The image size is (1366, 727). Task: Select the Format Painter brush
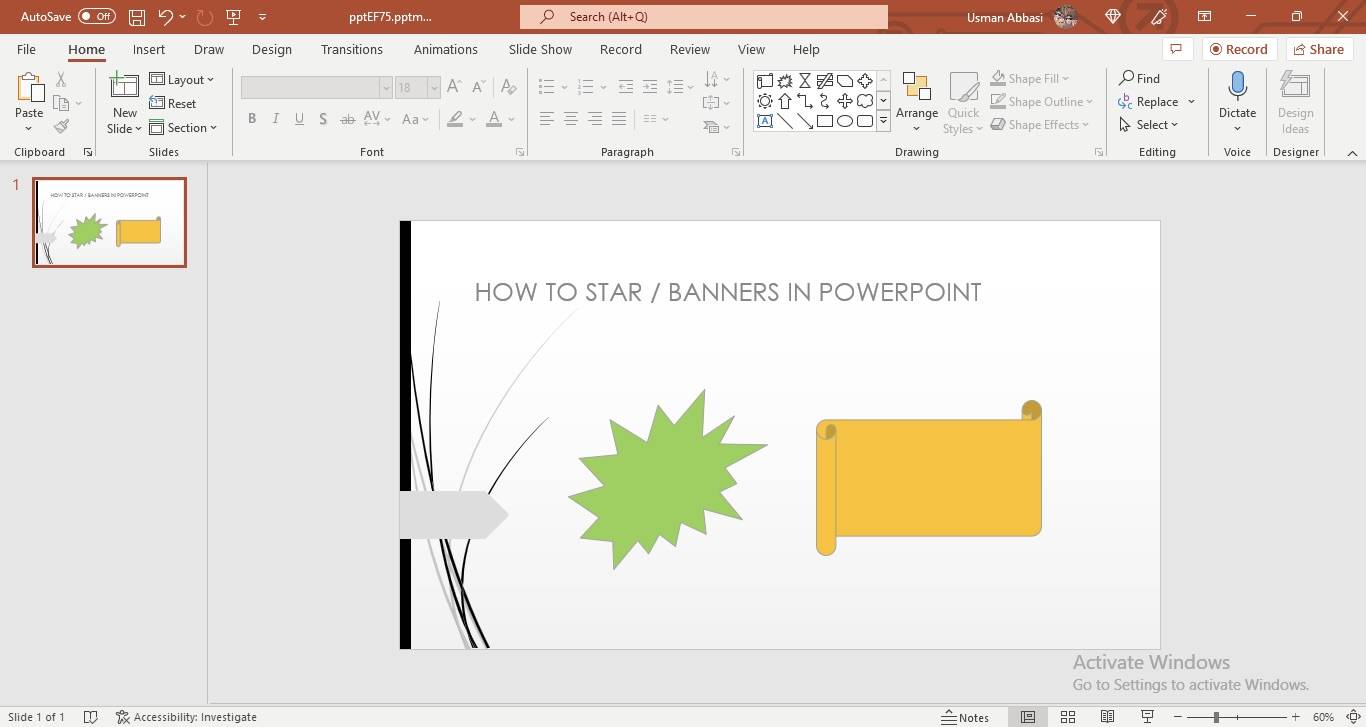61,126
